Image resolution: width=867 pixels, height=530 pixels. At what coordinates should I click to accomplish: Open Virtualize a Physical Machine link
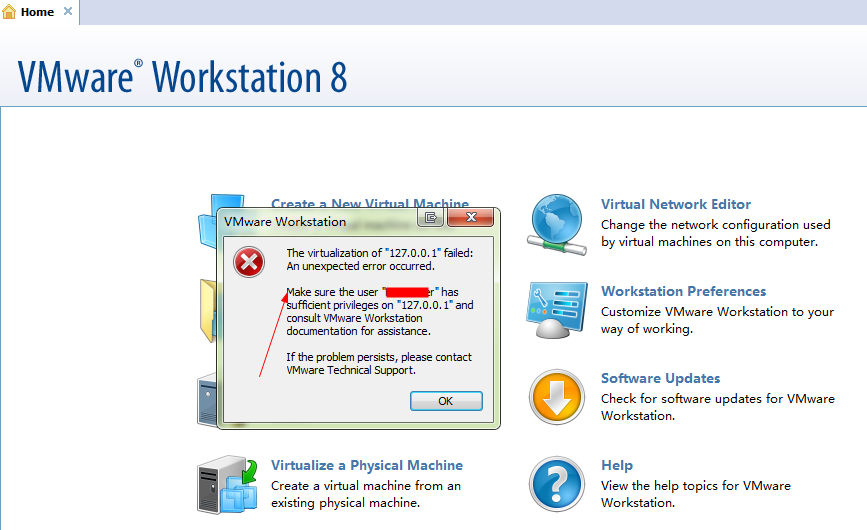[x=367, y=465]
